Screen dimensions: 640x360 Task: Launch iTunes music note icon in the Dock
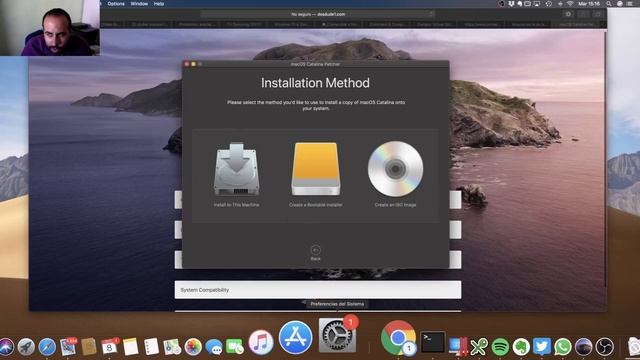[x=261, y=342]
